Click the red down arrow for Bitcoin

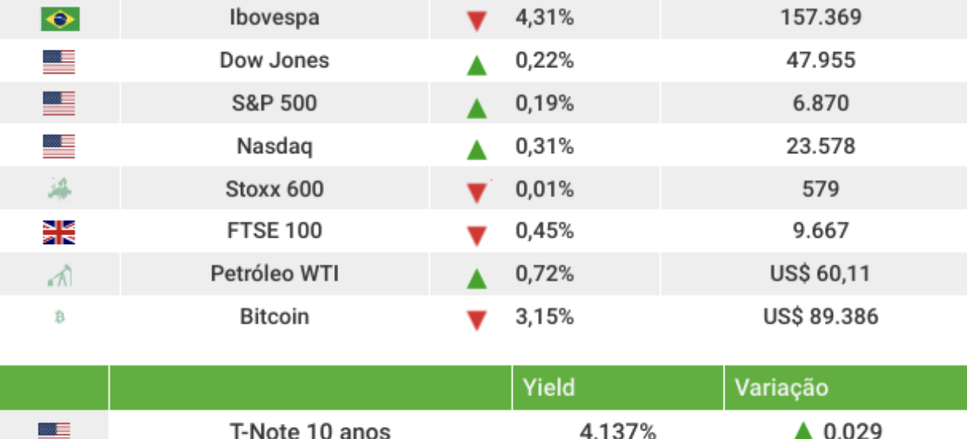(x=477, y=320)
